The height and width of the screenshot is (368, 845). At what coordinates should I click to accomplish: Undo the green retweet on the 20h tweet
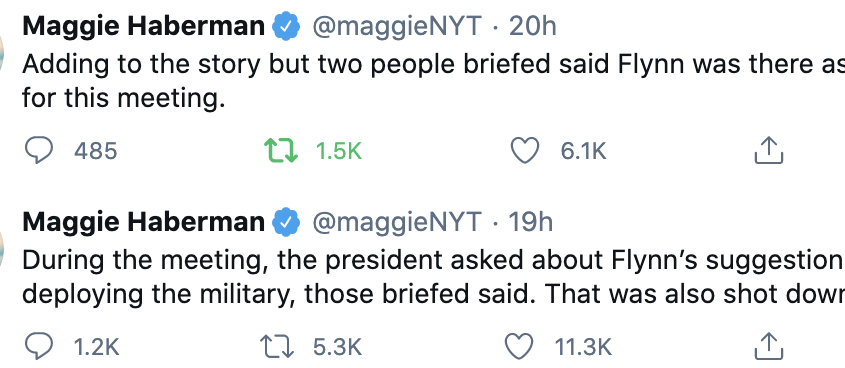click(x=280, y=151)
